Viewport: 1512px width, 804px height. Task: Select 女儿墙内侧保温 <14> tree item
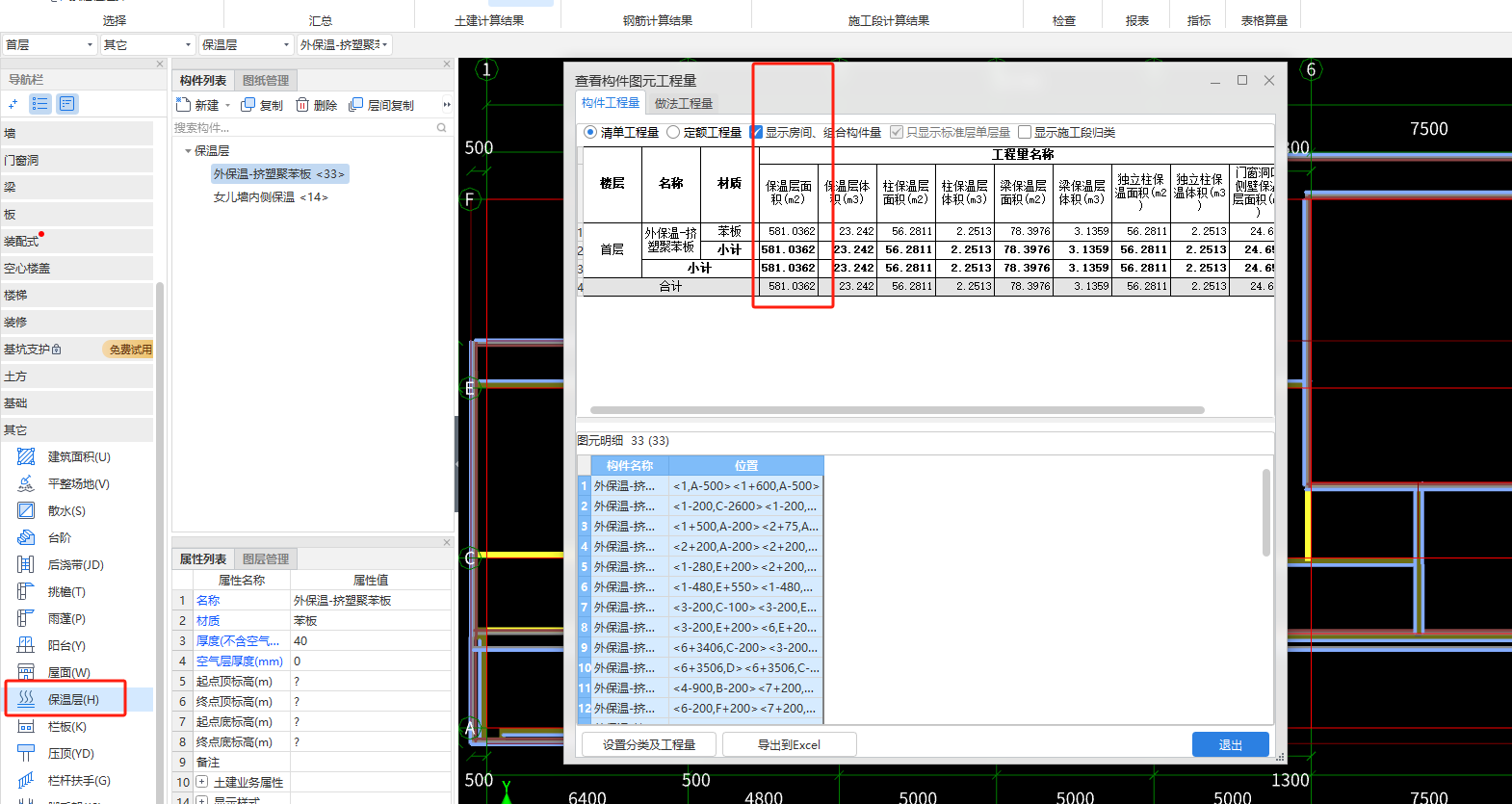click(x=271, y=197)
